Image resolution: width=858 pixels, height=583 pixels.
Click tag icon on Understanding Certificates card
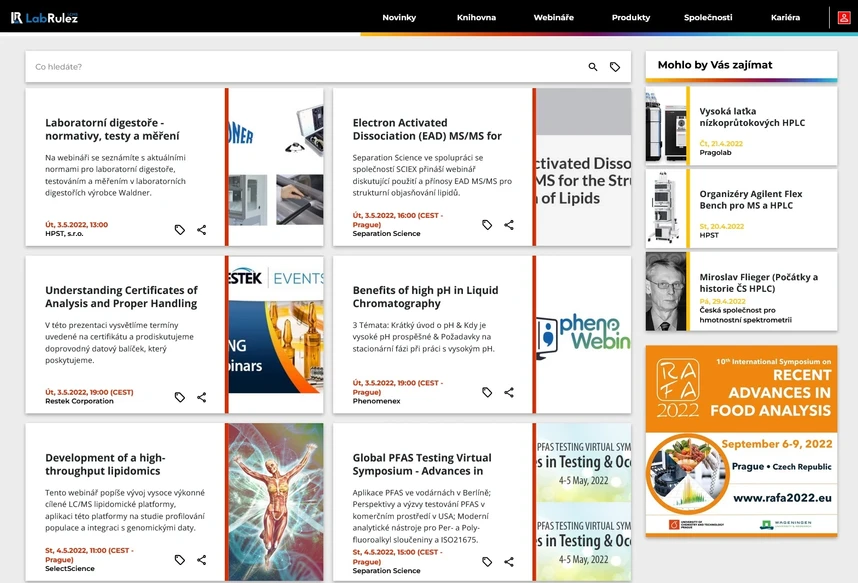pyautogui.click(x=179, y=397)
